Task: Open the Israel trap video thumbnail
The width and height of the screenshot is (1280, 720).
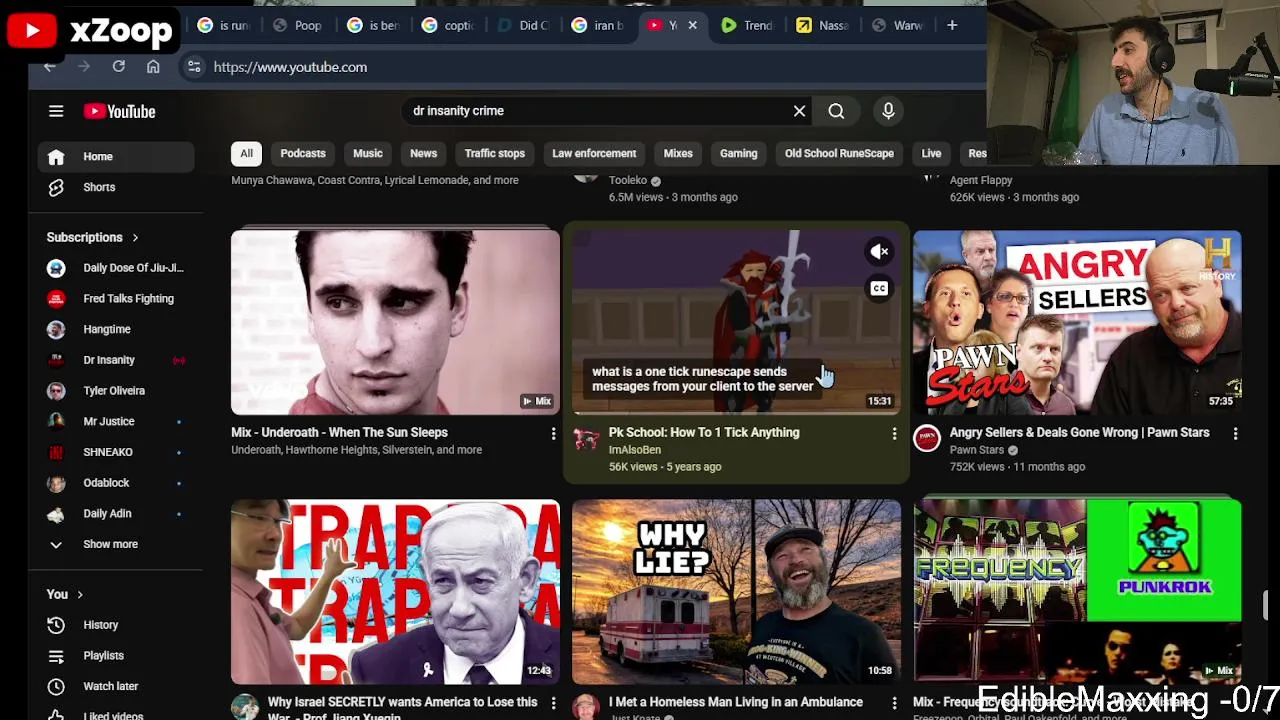Action: [395, 592]
